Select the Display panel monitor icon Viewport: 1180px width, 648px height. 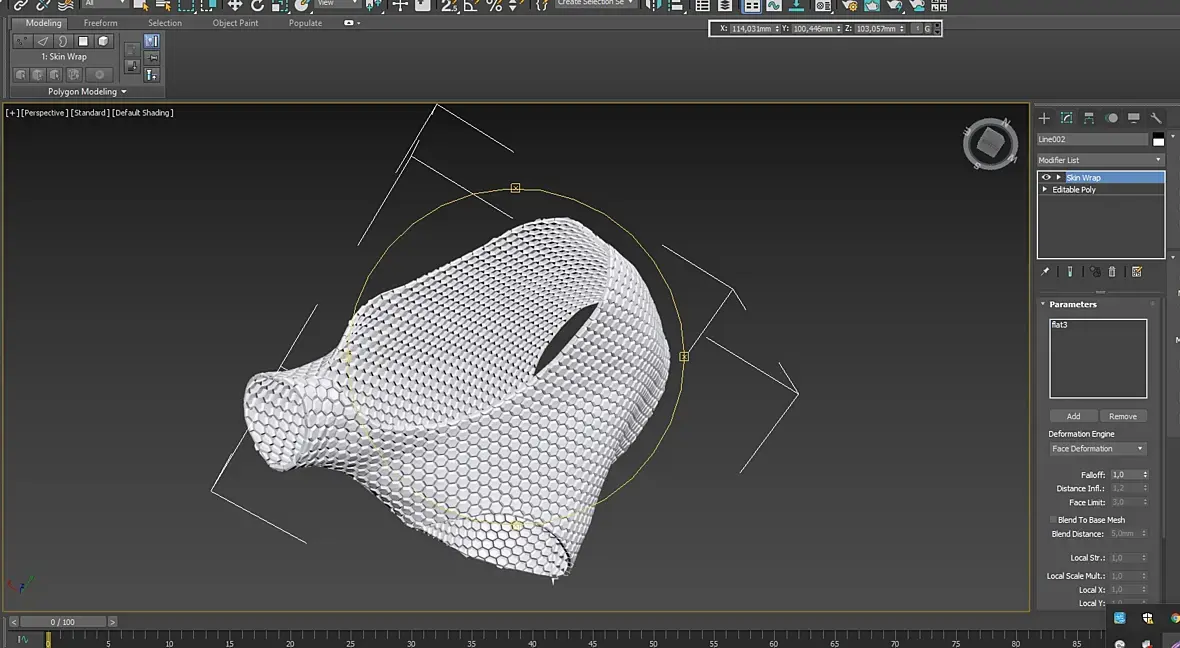(1133, 118)
